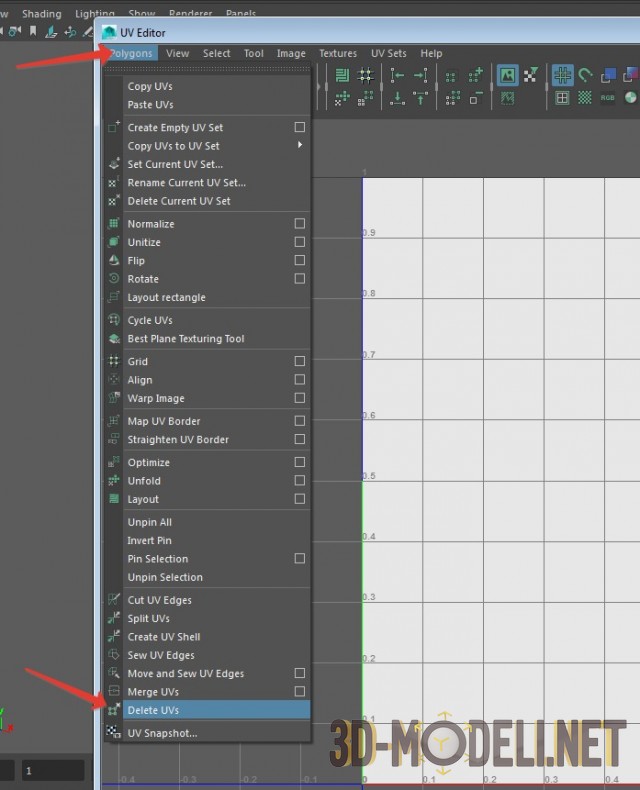Click the four-pane texture borders icon
Image resolution: width=640 pixels, height=790 pixels.
[562, 98]
